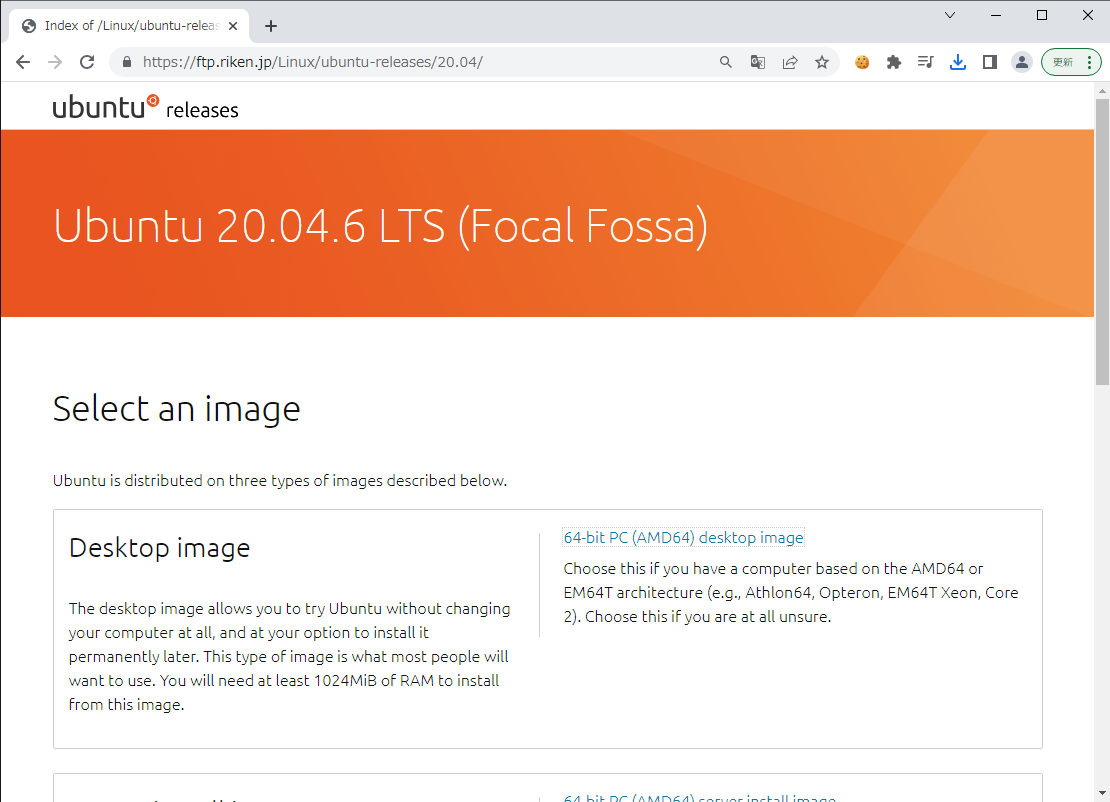Click the forward navigation arrow
This screenshot has height=802, width=1110.
pos(55,62)
